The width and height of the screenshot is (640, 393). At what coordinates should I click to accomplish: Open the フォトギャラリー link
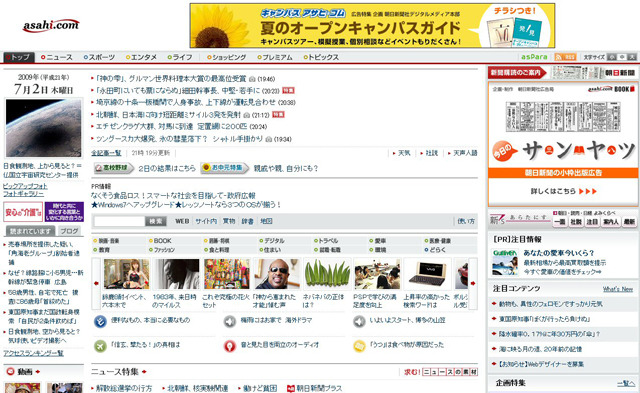pyautogui.click(x=23, y=194)
